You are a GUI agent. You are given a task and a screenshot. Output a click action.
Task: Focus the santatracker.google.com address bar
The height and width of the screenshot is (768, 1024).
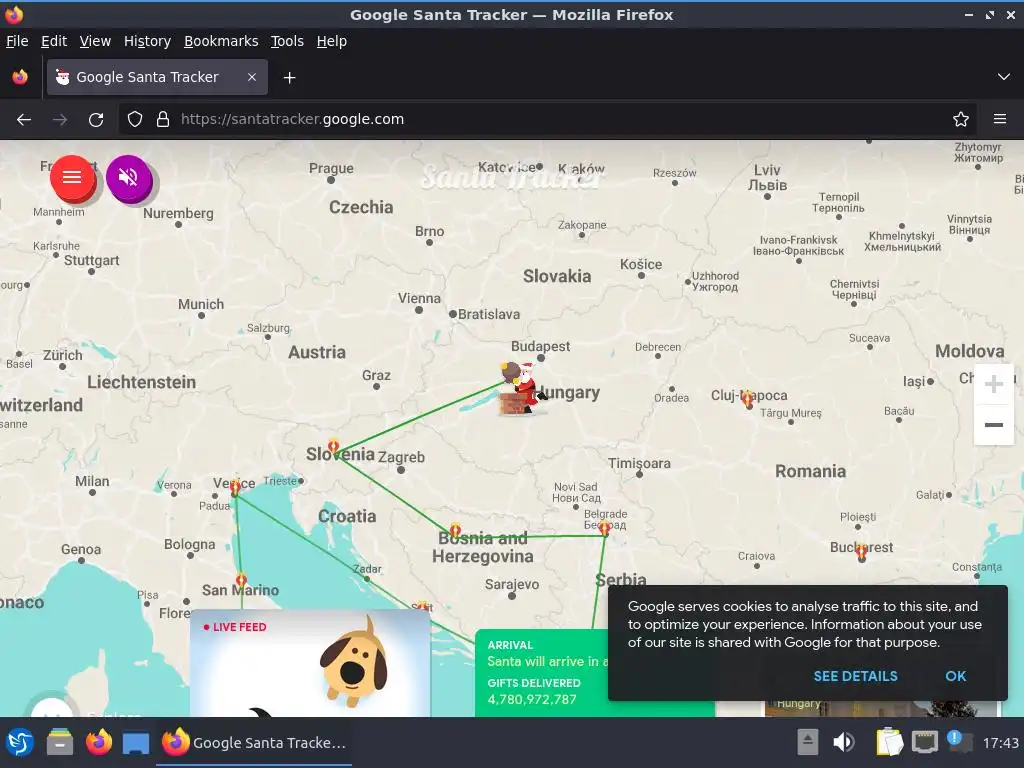549,120
